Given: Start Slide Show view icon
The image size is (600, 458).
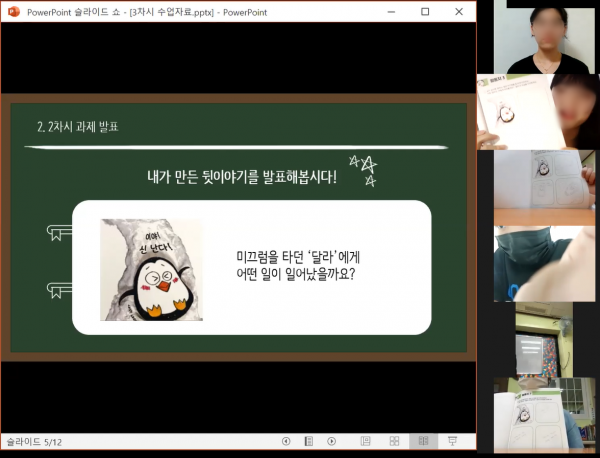Looking at the screenshot, I should pos(452,441).
